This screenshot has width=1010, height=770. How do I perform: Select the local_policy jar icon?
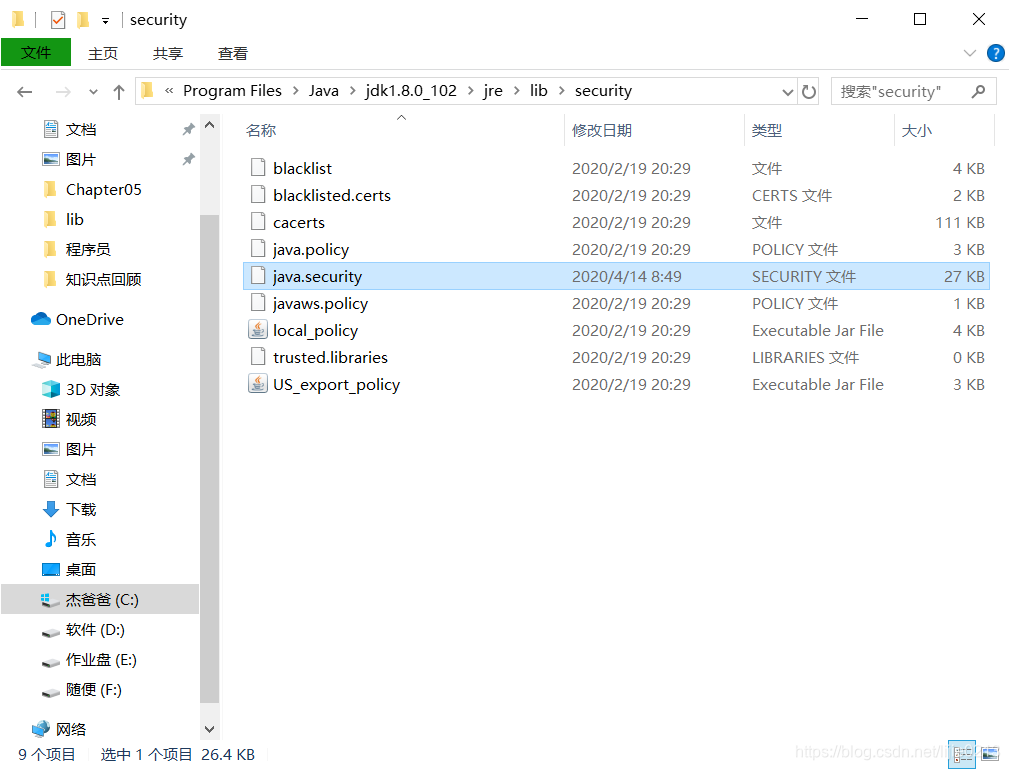pos(258,330)
